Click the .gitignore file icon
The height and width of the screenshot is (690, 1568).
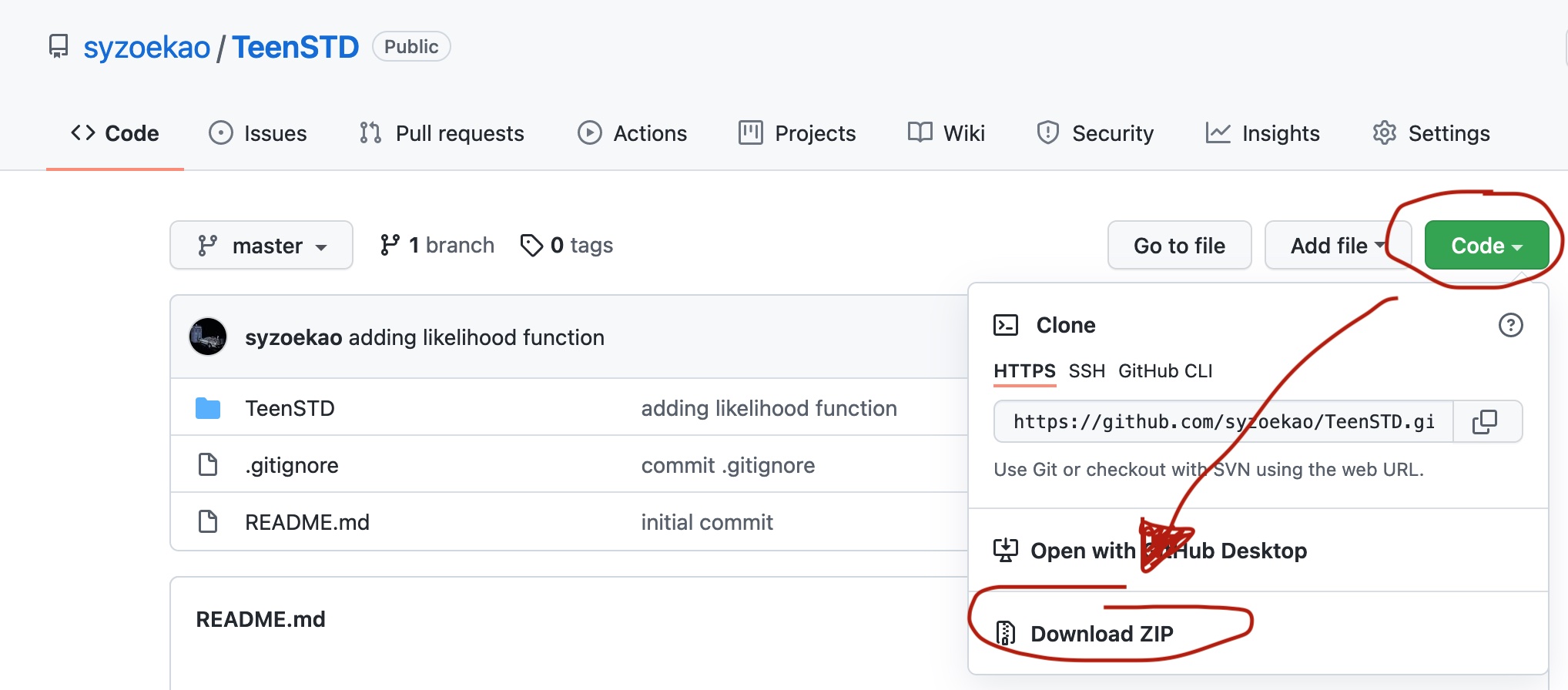click(208, 464)
